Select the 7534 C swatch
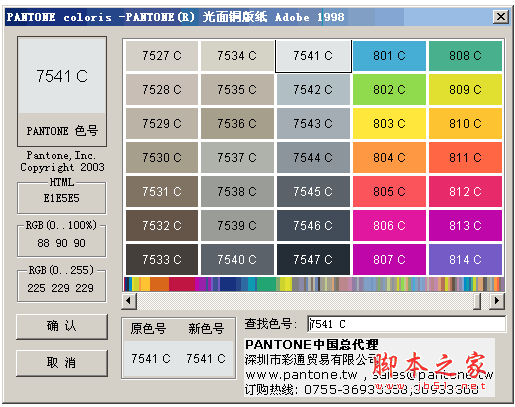 237,56
